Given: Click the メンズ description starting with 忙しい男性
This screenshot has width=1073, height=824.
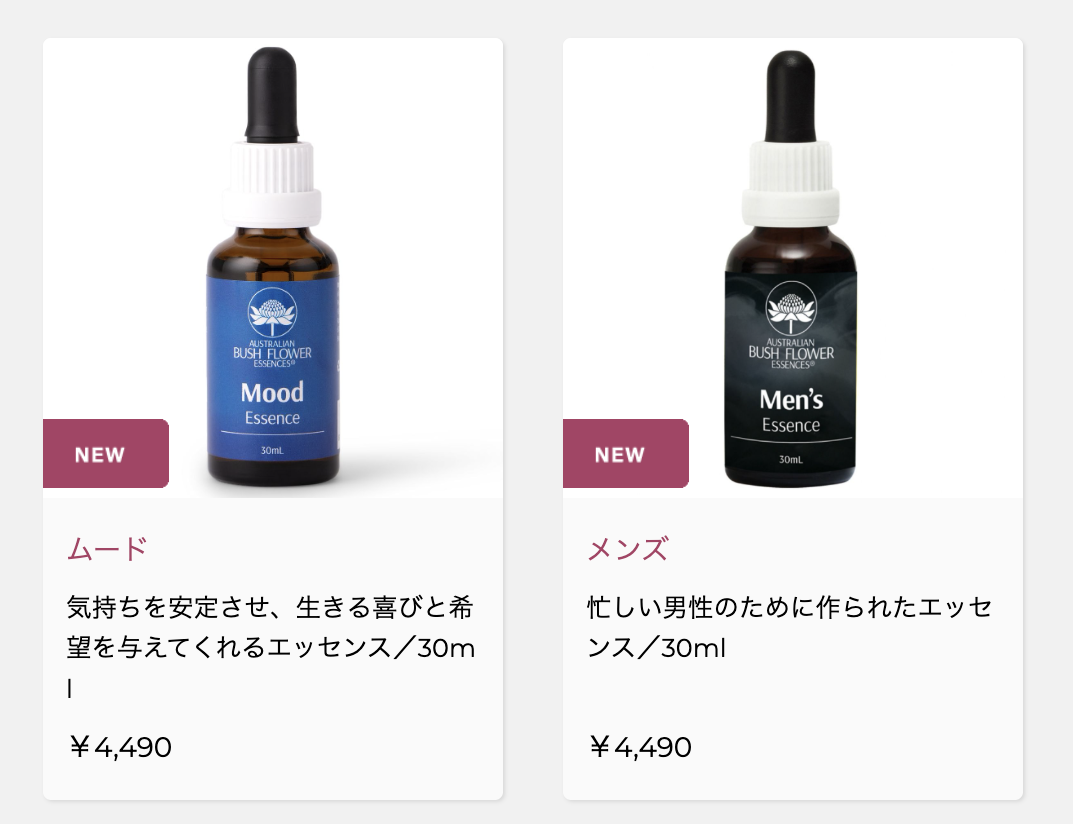Looking at the screenshot, I should pos(789,627).
